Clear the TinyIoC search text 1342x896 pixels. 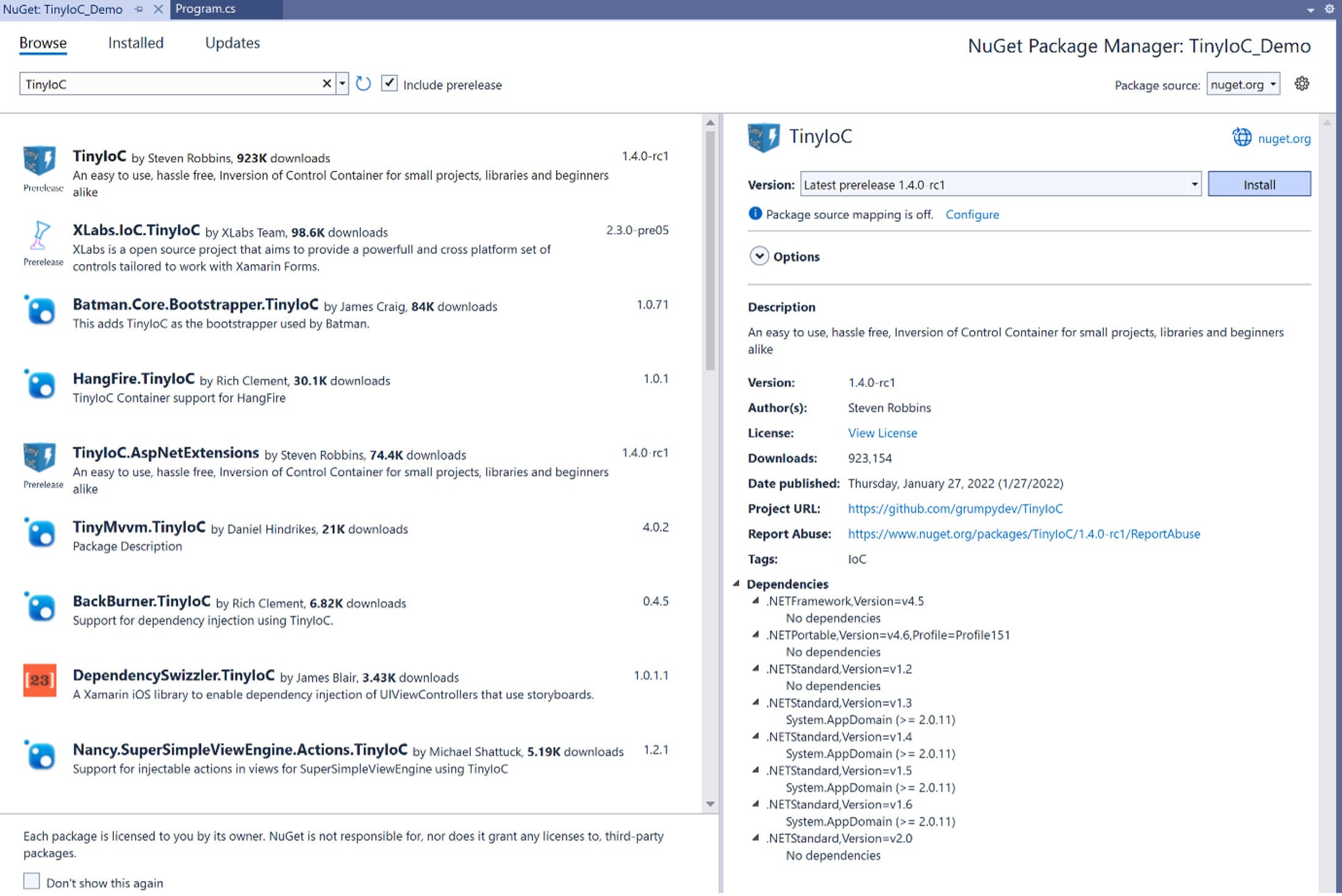(327, 84)
